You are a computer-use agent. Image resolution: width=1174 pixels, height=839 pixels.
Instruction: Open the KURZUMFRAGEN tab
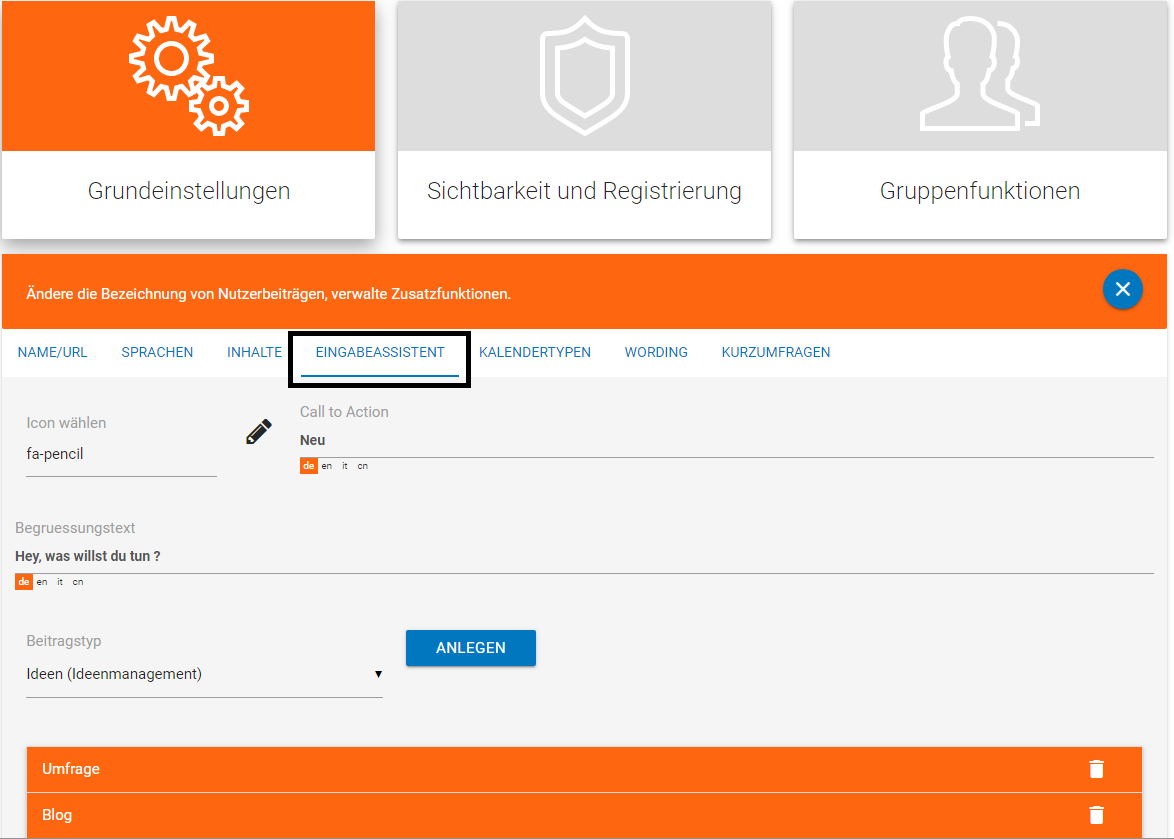pos(776,353)
